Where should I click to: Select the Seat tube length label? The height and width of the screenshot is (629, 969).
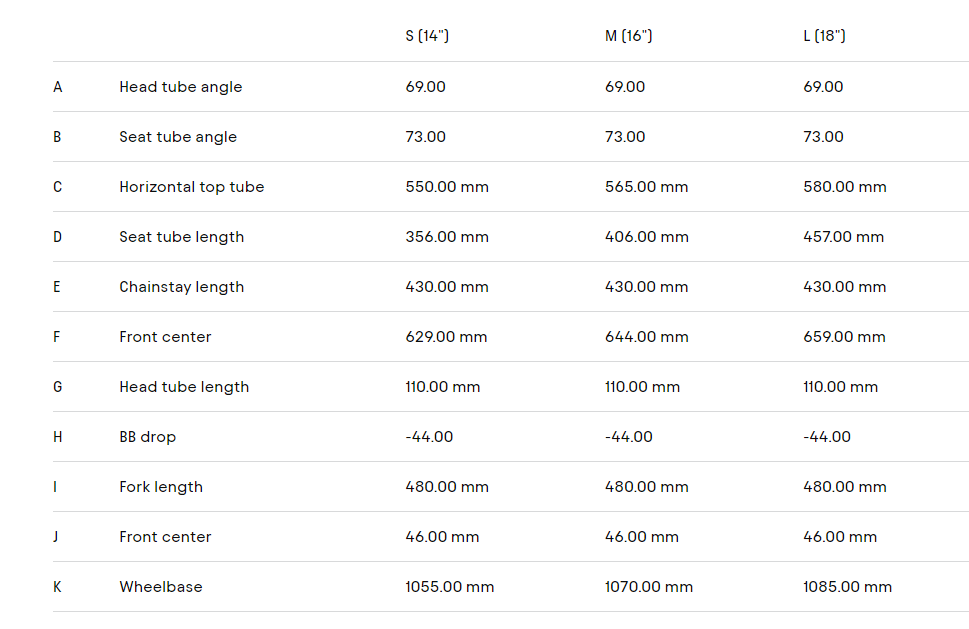[x=181, y=237]
